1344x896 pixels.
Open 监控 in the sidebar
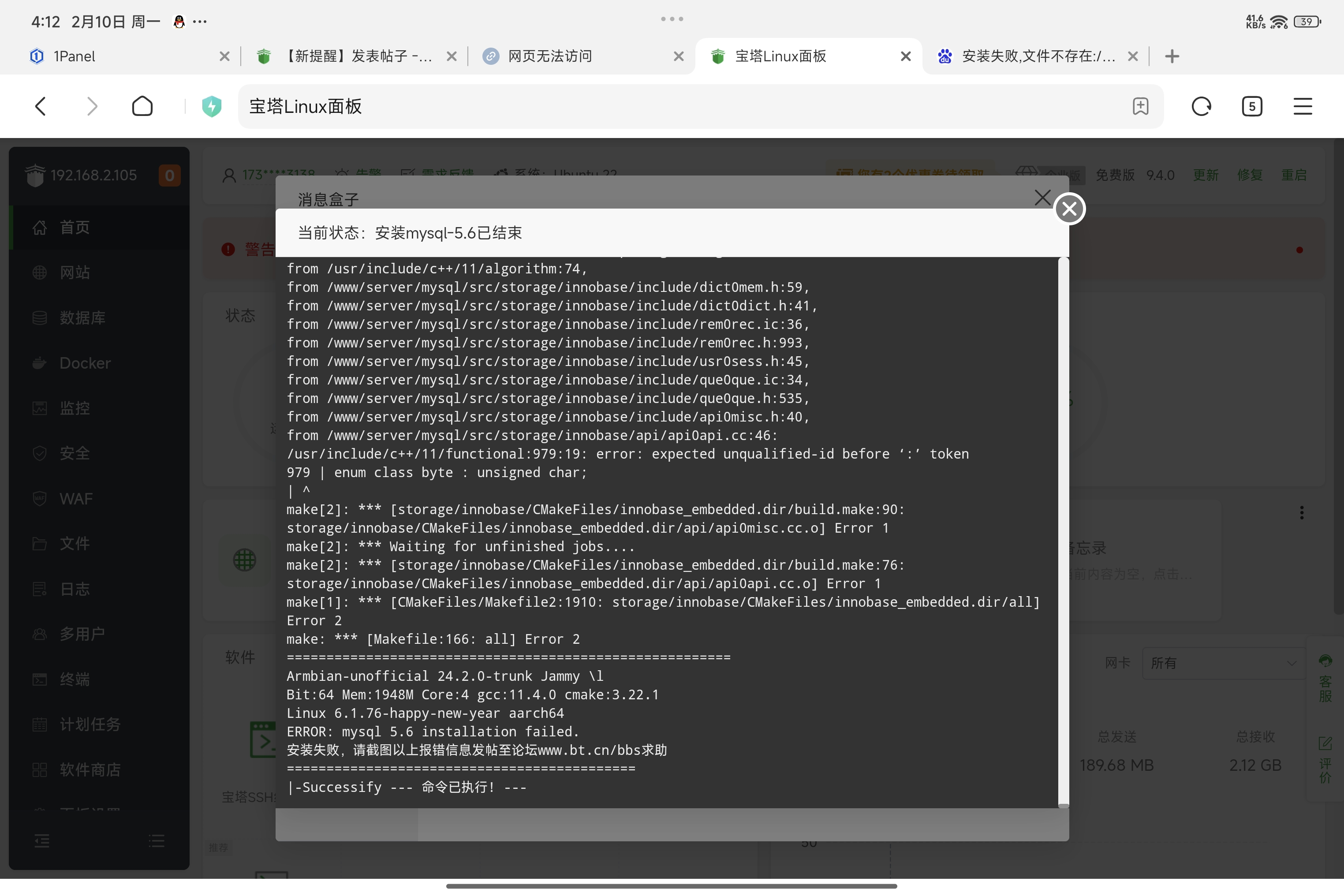click(99, 408)
